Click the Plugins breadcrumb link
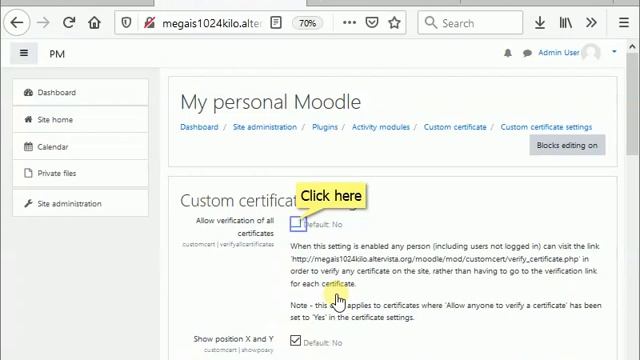 [x=325, y=127]
